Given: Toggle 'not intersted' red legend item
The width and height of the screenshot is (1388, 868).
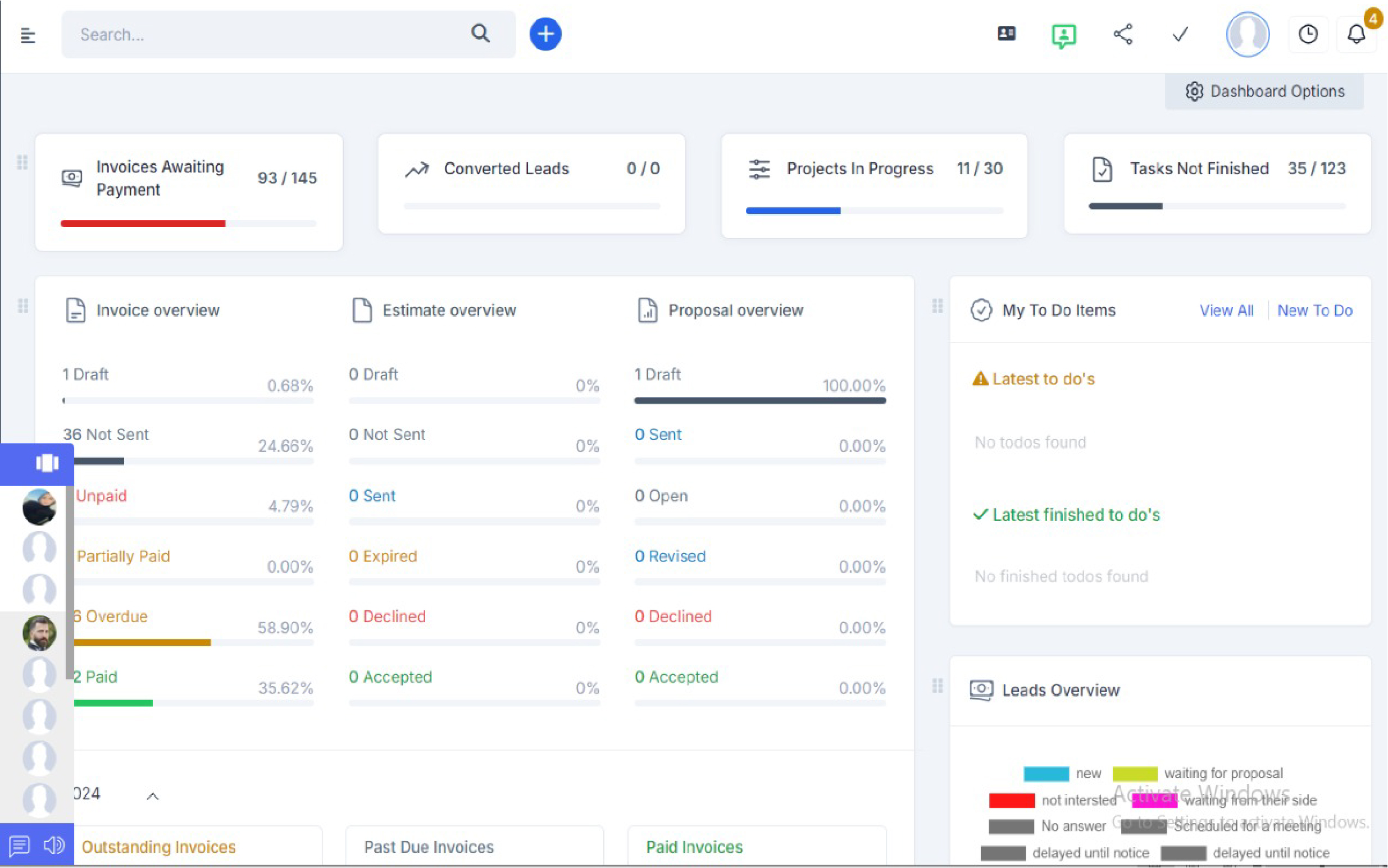Looking at the screenshot, I should coord(1011,800).
